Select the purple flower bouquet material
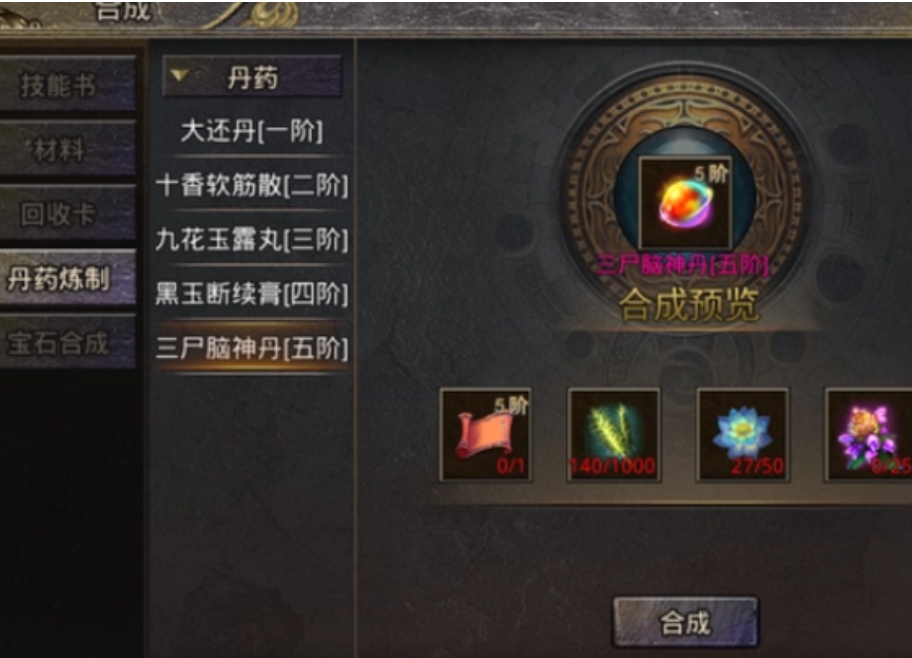Viewport: 912px width, 658px height. [869, 435]
